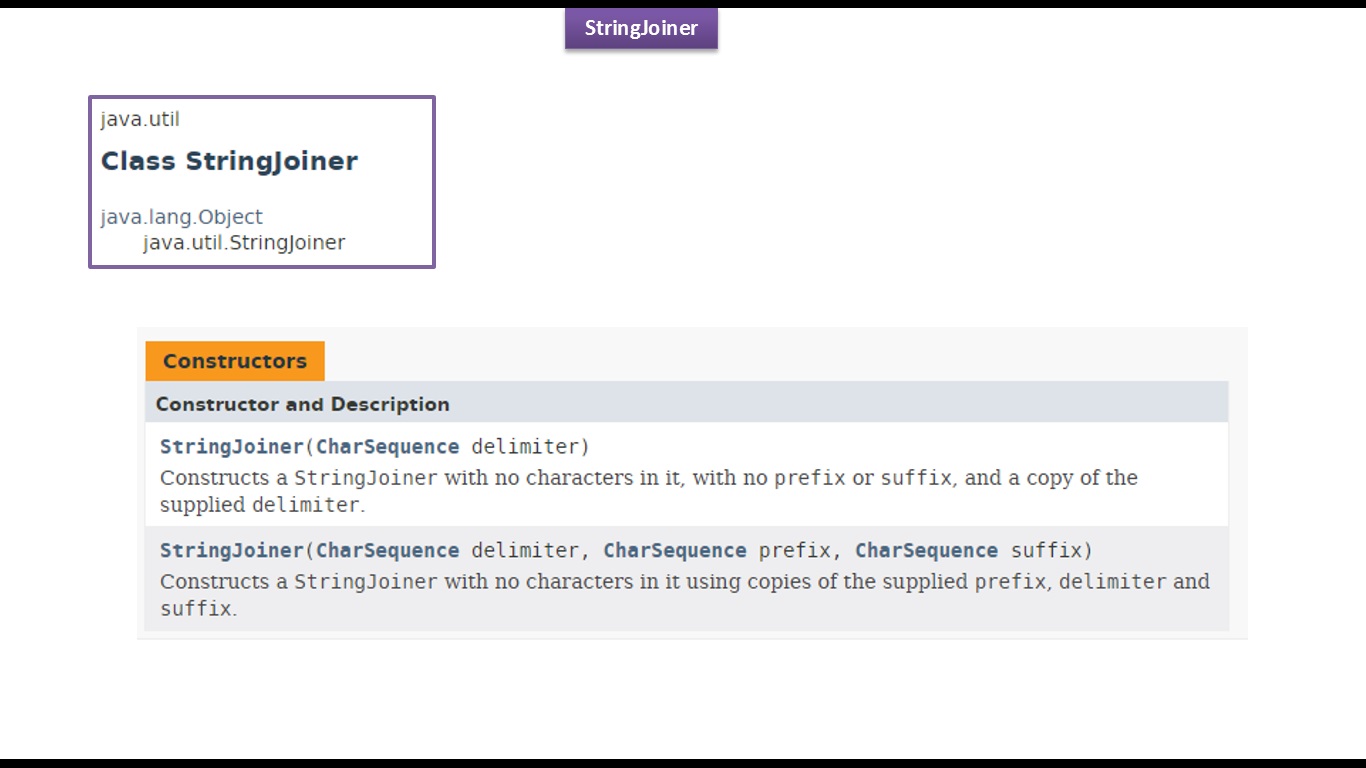
Task: Click the CharSequence link before prefix parameter
Action: [x=675, y=550]
